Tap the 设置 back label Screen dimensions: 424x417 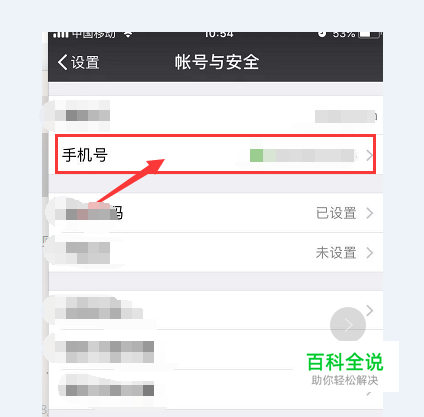point(85,62)
